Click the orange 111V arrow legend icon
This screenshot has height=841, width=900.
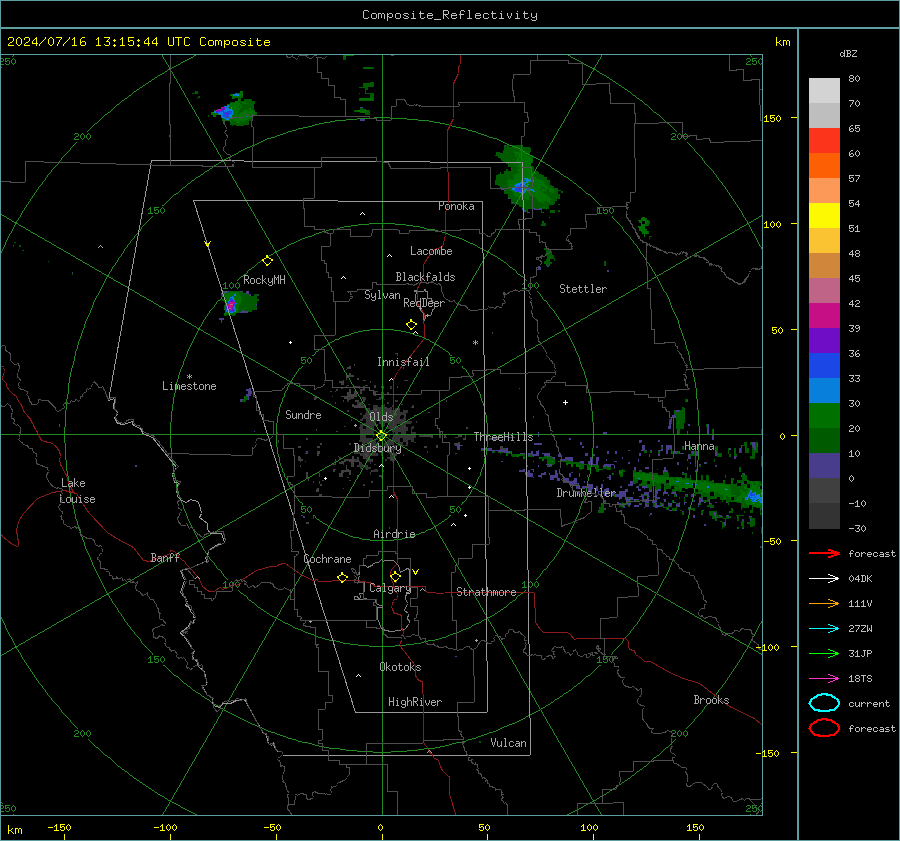pos(824,603)
